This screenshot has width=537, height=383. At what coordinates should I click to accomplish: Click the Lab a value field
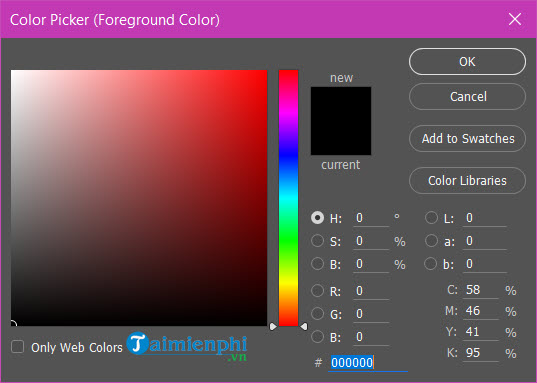tap(485, 241)
